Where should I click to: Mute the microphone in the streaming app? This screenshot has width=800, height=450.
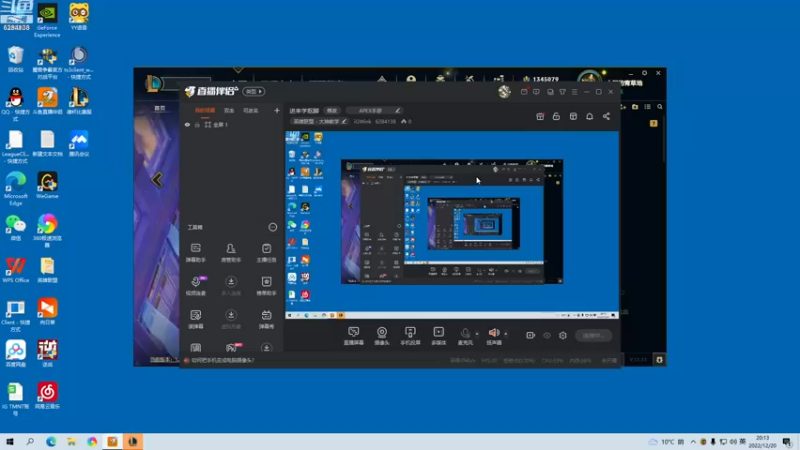[465, 334]
